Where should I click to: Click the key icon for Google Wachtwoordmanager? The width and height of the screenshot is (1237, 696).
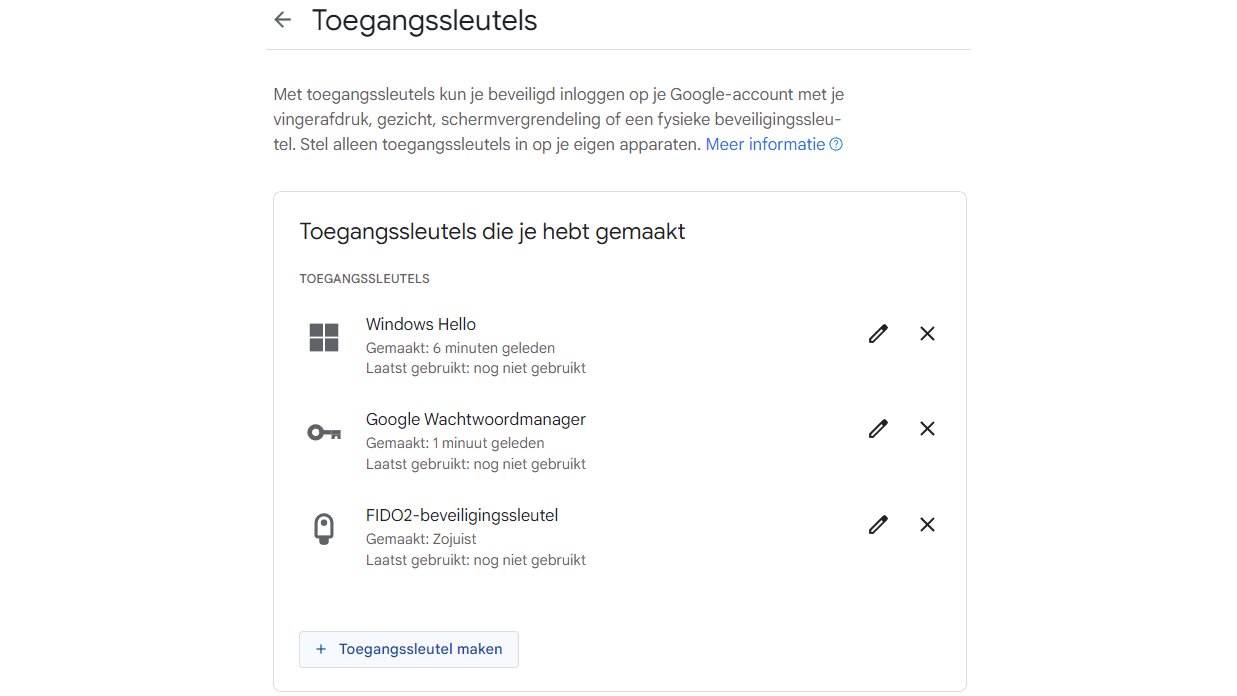(324, 433)
